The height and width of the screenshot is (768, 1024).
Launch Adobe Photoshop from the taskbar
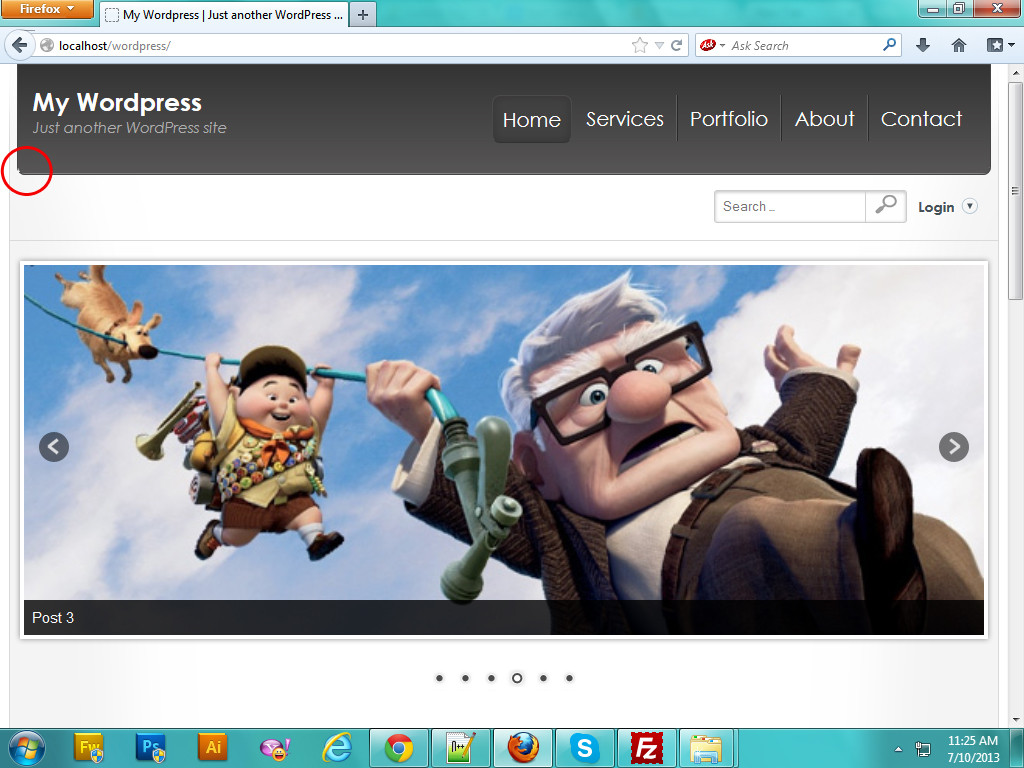pyautogui.click(x=151, y=748)
